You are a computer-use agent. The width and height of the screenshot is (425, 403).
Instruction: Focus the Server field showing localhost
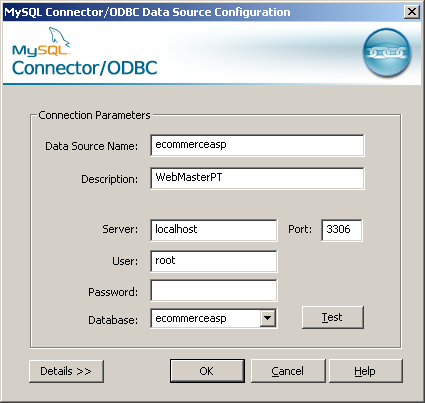pos(213,230)
